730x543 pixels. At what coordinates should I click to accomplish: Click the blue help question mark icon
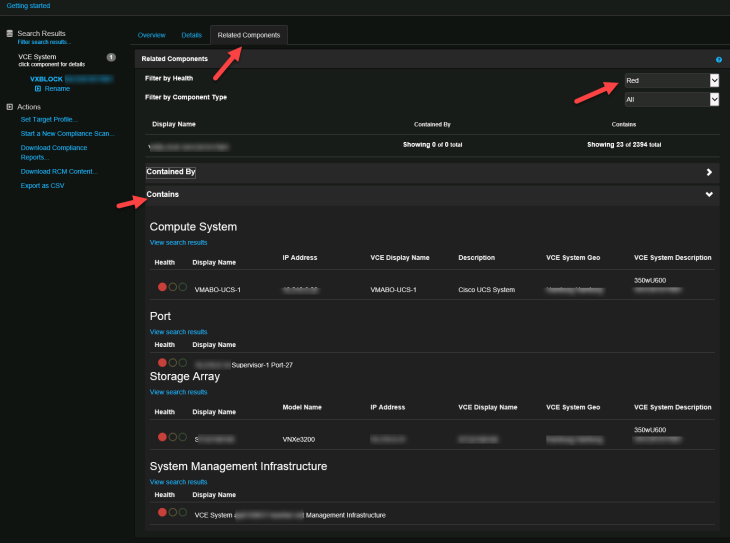(719, 60)
